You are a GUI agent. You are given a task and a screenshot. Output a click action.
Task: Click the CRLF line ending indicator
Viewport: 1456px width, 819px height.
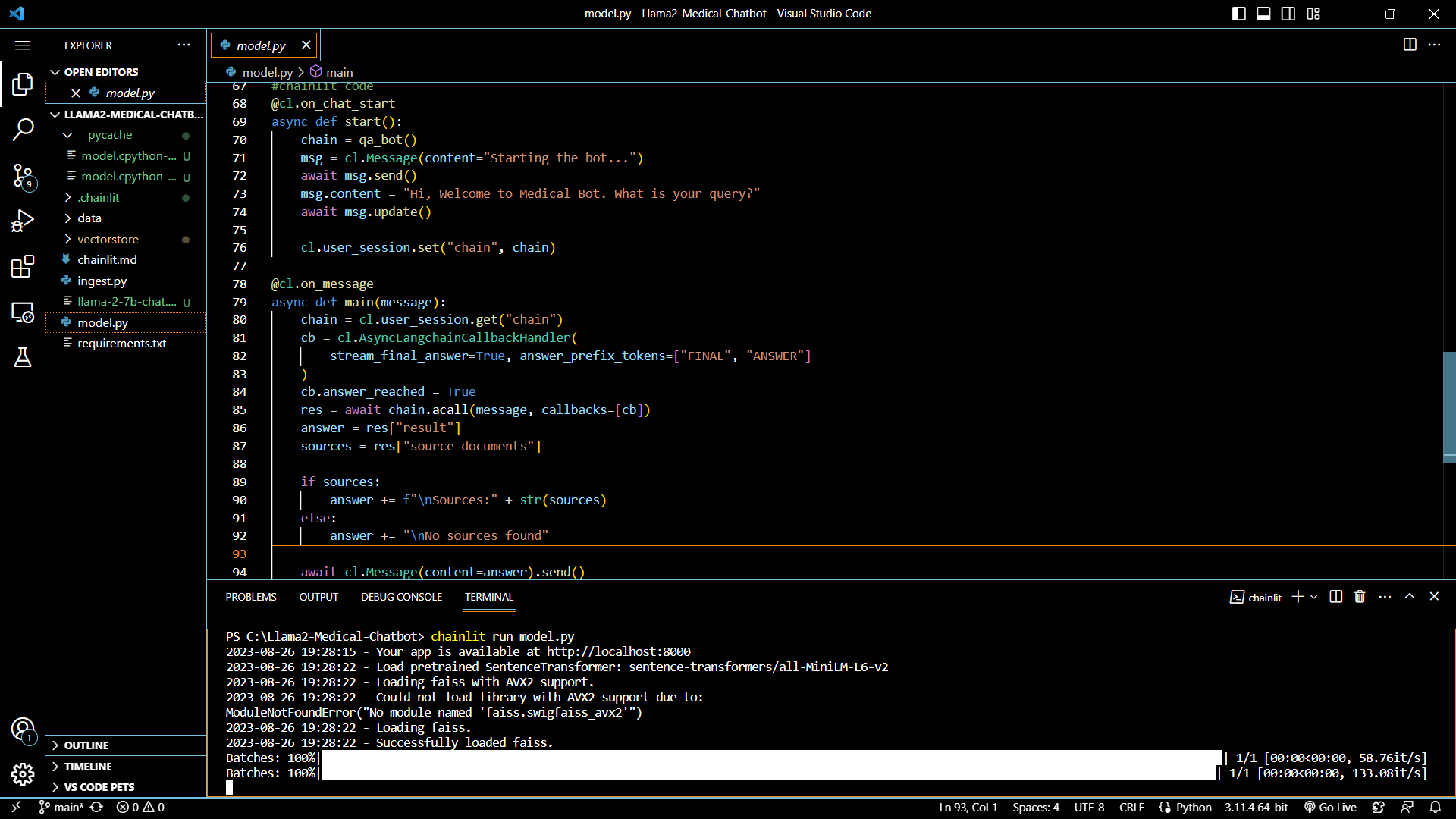[1131, 808]
